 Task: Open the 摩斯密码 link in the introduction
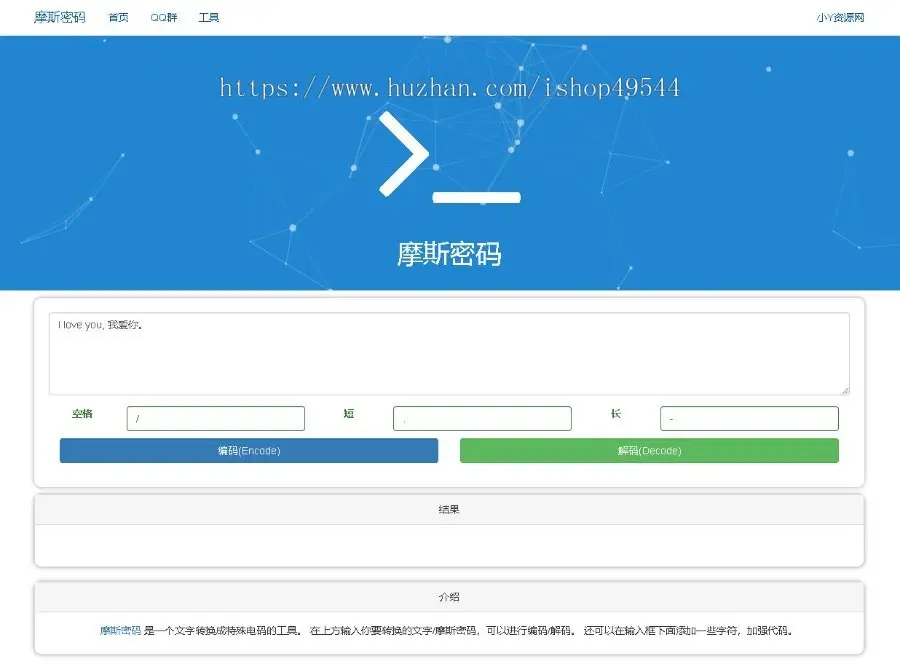119,631
